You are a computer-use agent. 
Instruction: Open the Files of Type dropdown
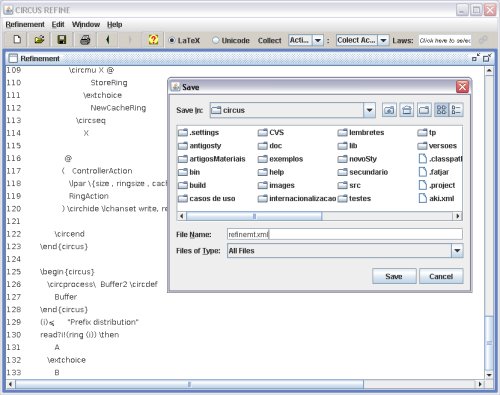tap(457, 251)
